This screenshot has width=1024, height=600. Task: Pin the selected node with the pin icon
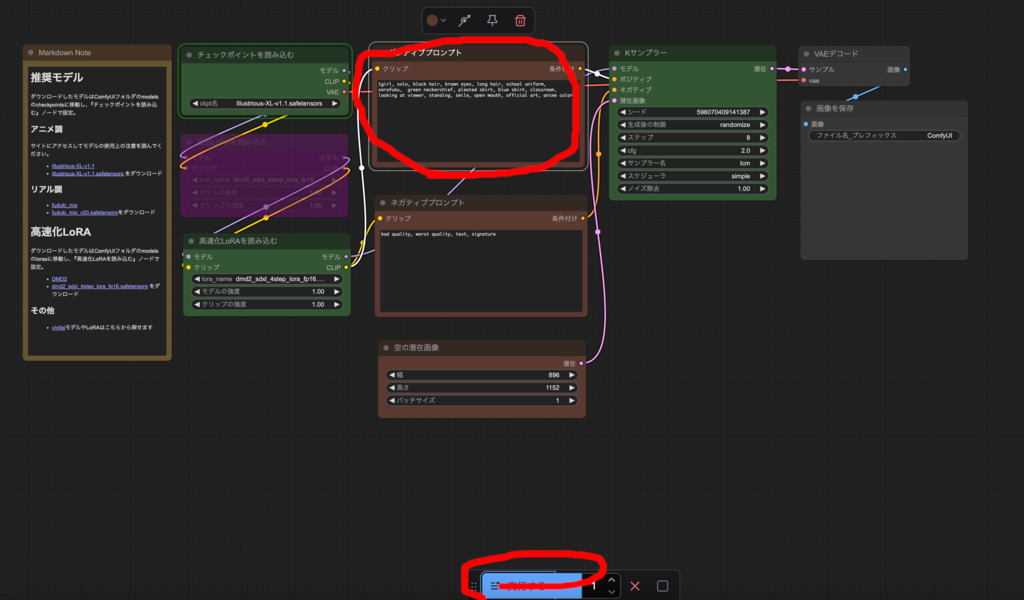click(x=492, y=20)
